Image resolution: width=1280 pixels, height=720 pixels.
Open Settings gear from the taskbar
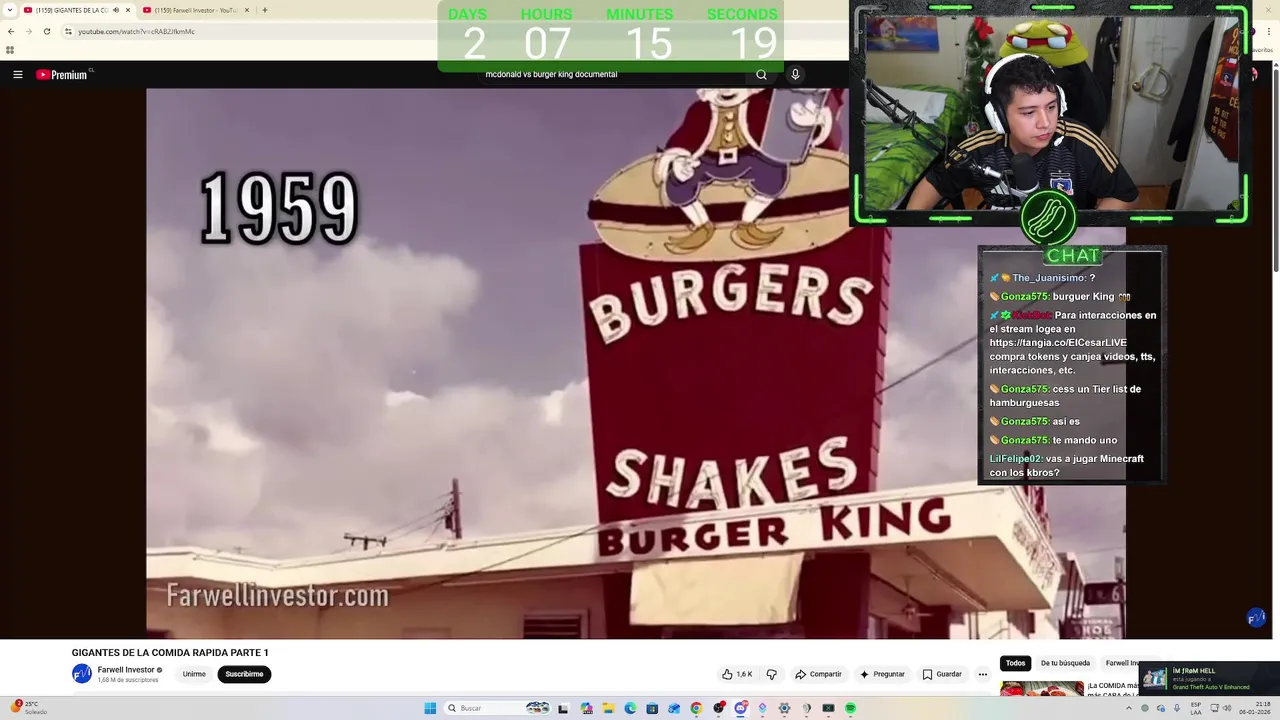point(784,708)
